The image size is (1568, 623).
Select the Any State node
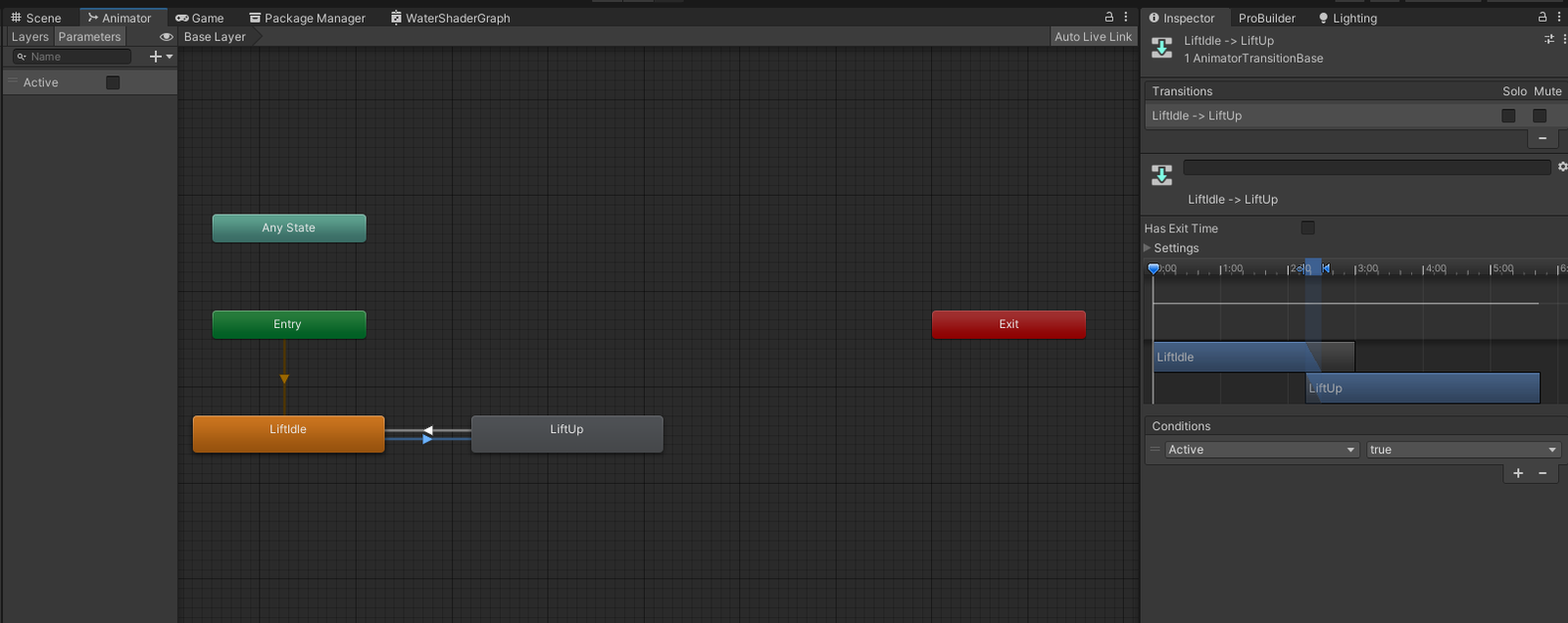289,227
